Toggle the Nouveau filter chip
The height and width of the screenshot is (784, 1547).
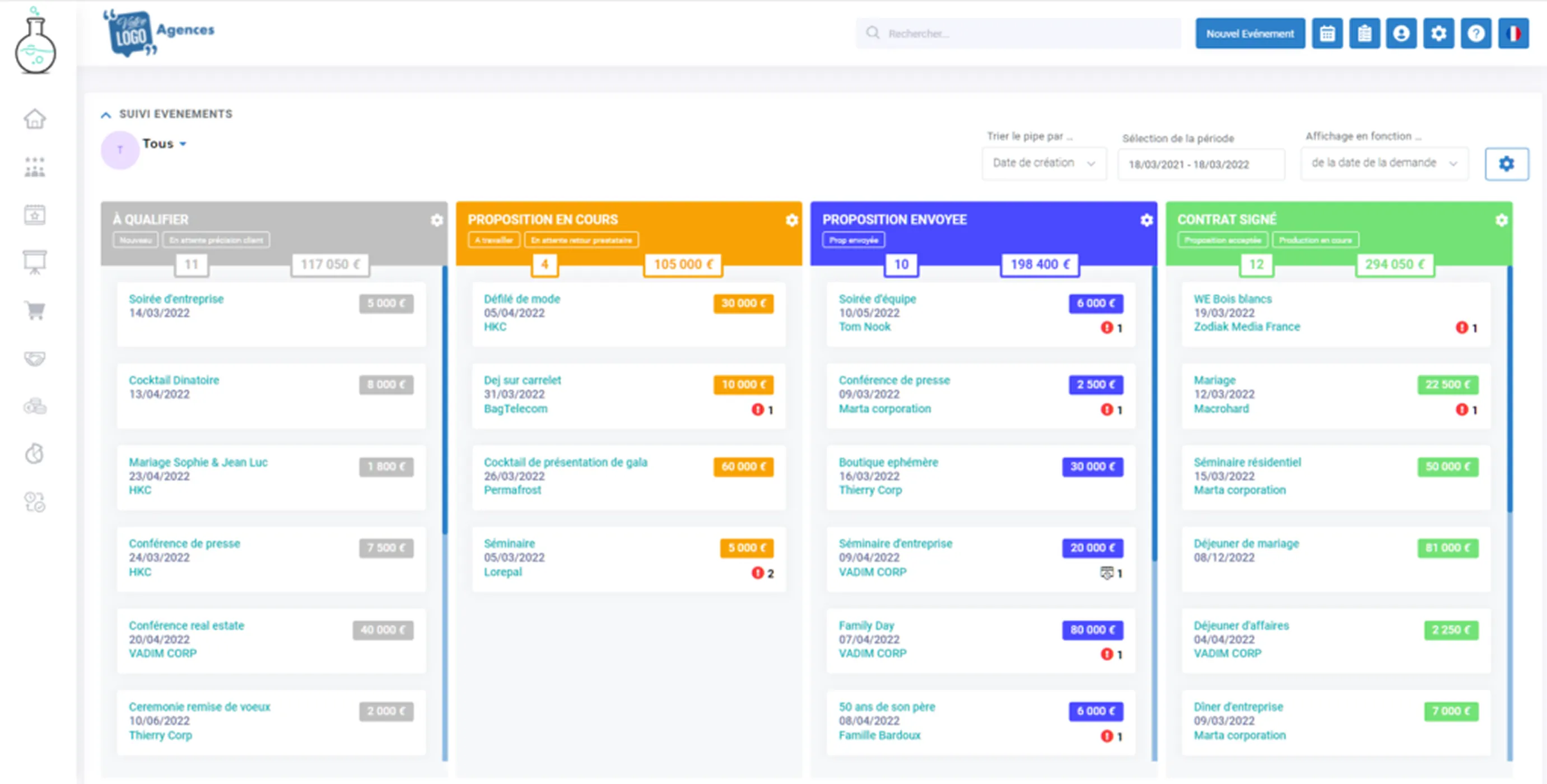135,240
